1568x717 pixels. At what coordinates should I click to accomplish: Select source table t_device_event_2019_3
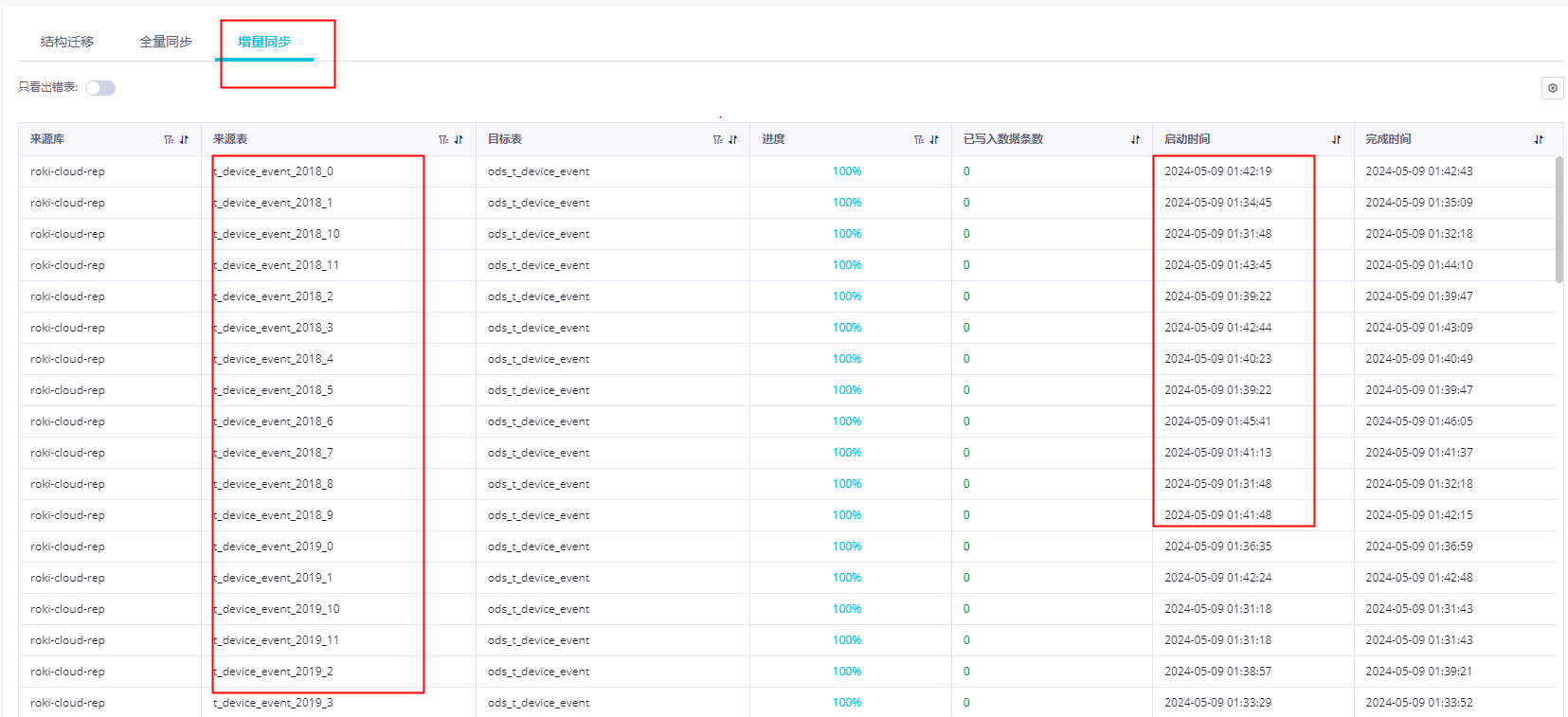point(273,703)
